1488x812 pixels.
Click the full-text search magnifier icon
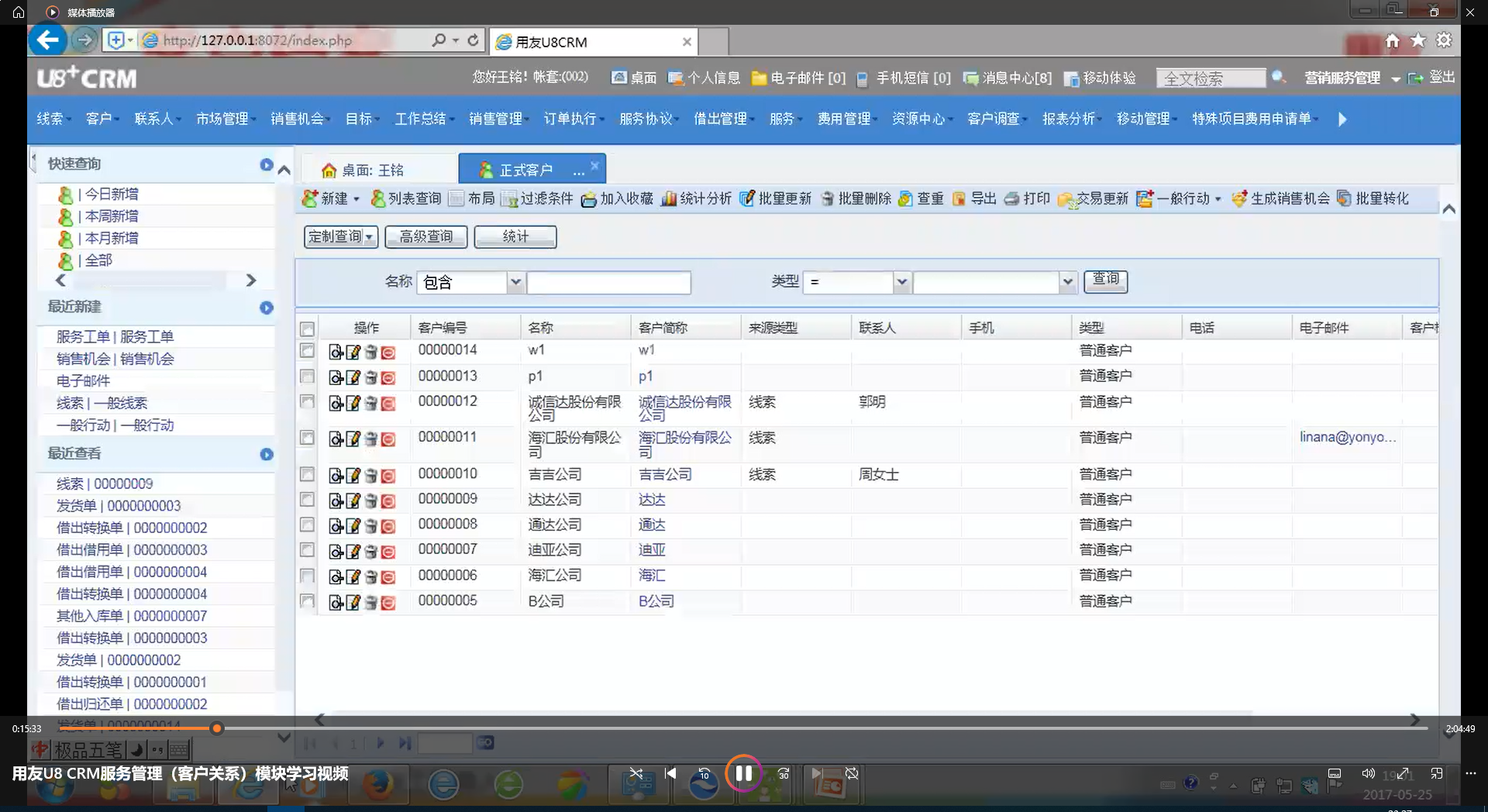(x=1279, y=77)
